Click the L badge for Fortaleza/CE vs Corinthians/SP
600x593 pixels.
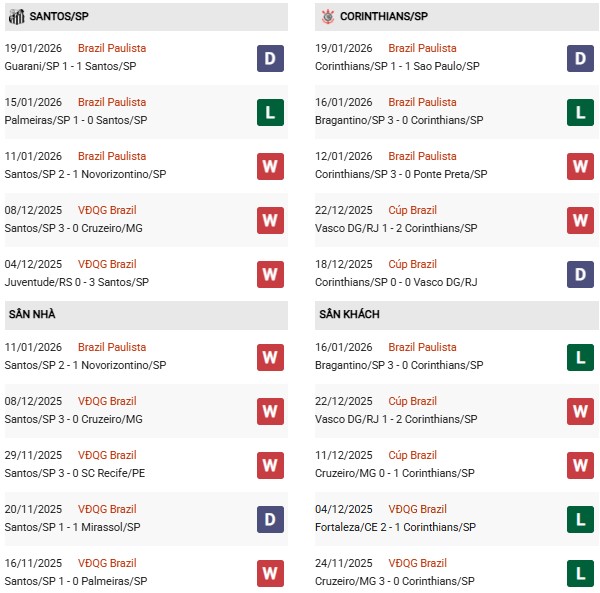tap(581, 519)
